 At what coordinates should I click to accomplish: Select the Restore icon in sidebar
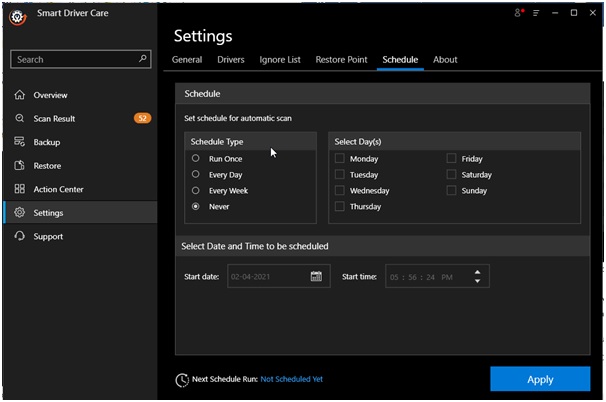[x=20, y=166]
